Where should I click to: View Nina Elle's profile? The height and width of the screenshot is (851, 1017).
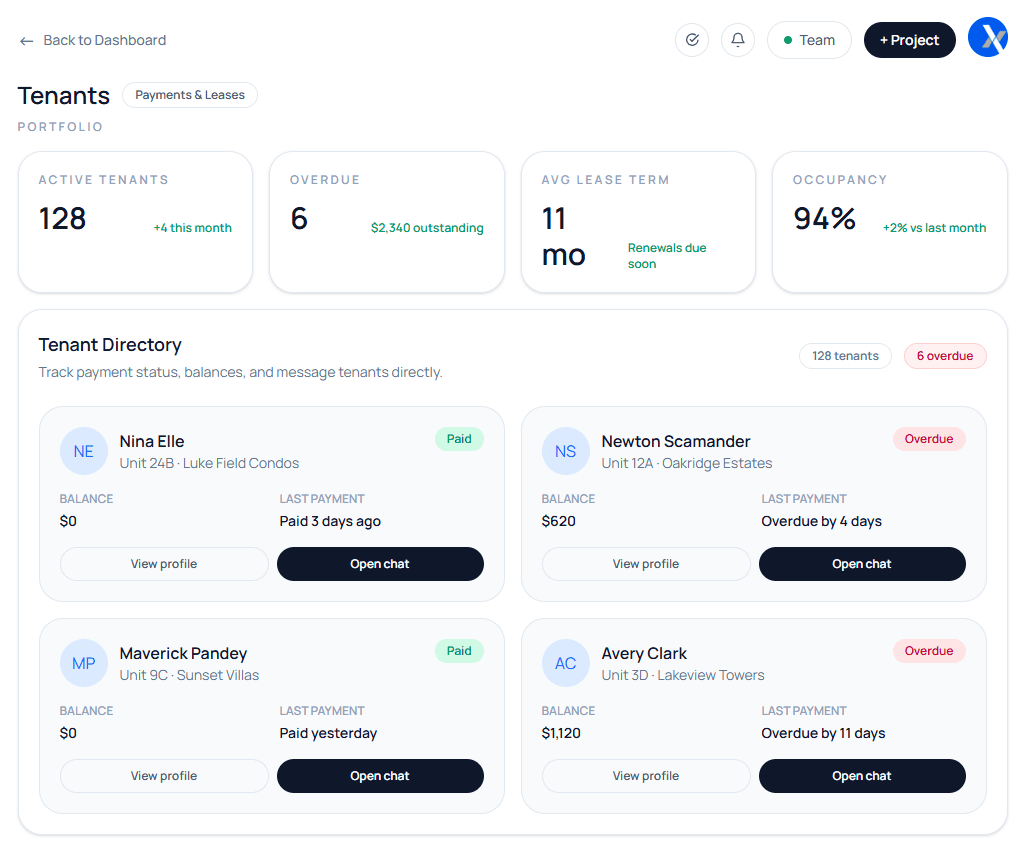(163, 563)
